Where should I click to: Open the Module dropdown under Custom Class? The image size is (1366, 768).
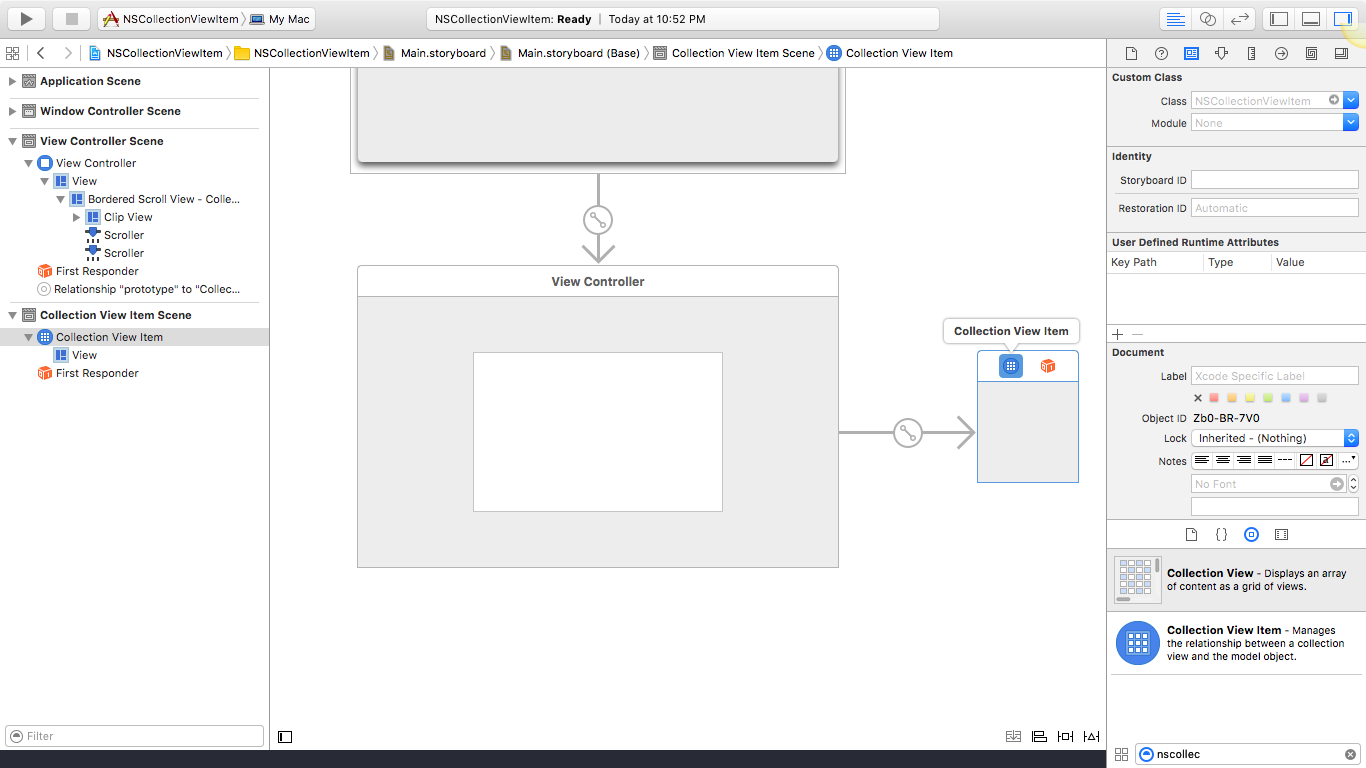1350,122
